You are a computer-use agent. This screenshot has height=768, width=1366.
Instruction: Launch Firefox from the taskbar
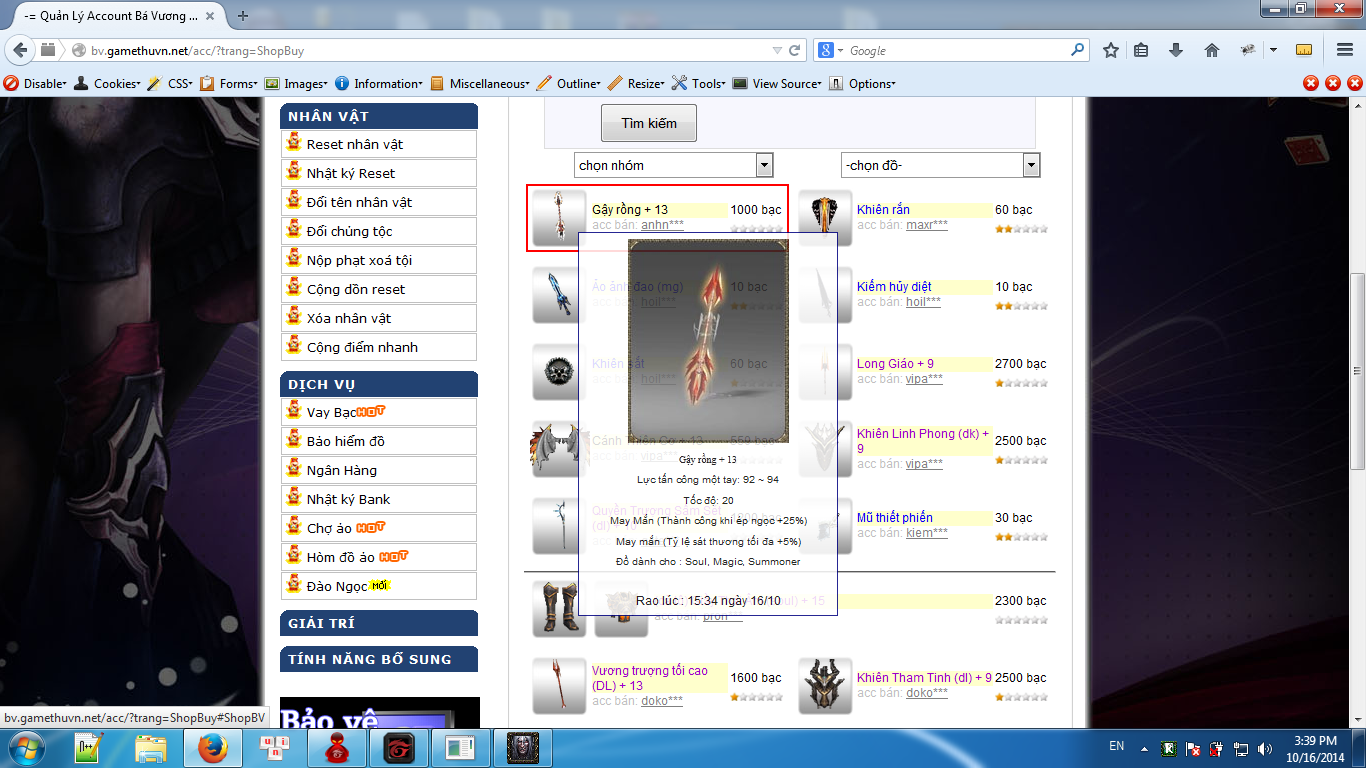[212, 748]
